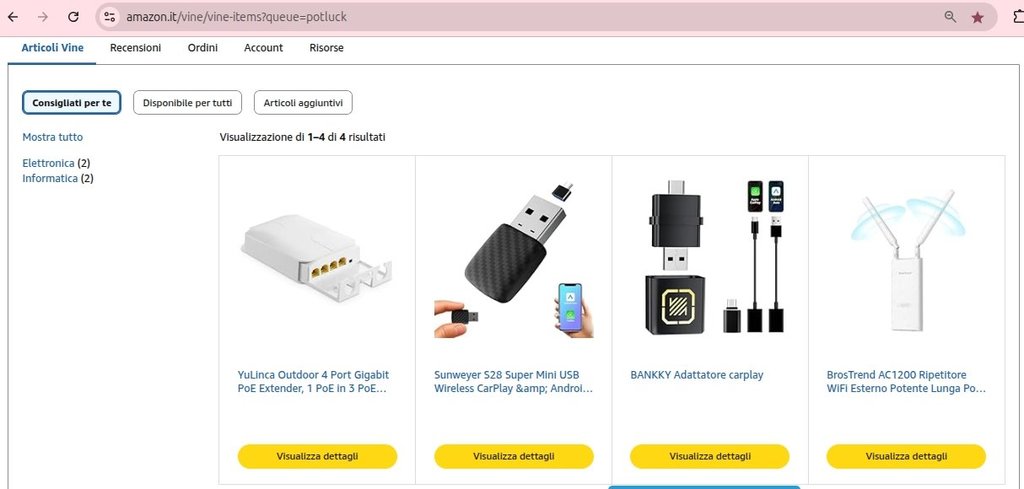Switch to the Ordini tab
The height and width of the screenshot is (489, 1024).
click(203, 48)
